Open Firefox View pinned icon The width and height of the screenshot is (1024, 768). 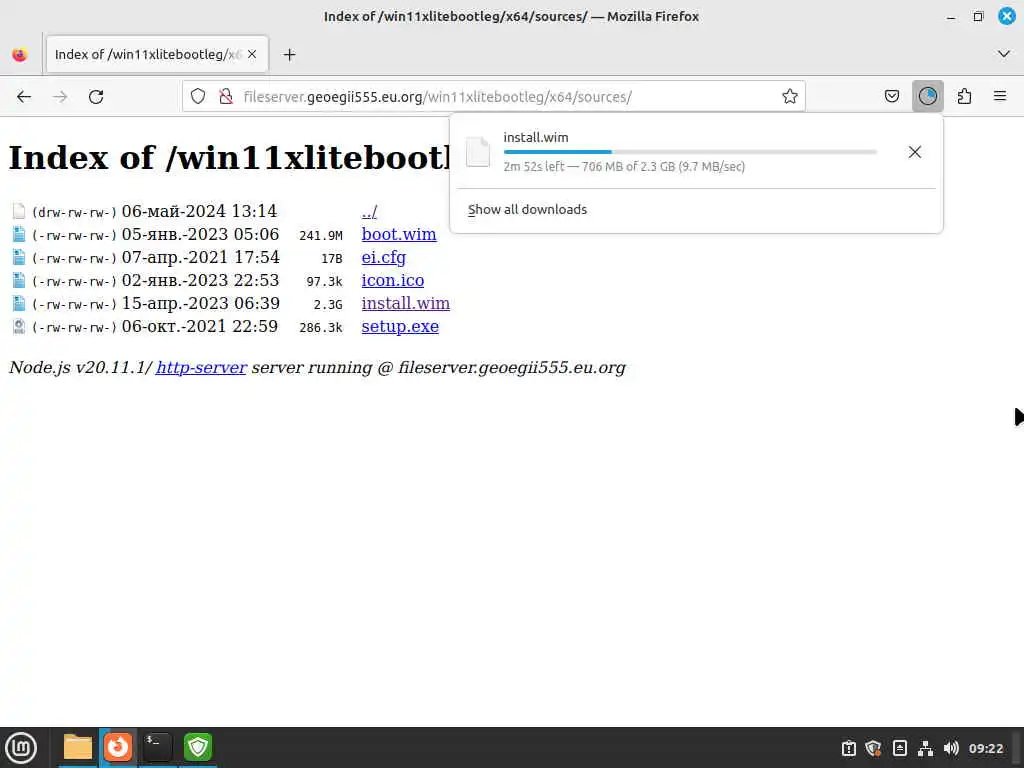(x=20, y=55)
